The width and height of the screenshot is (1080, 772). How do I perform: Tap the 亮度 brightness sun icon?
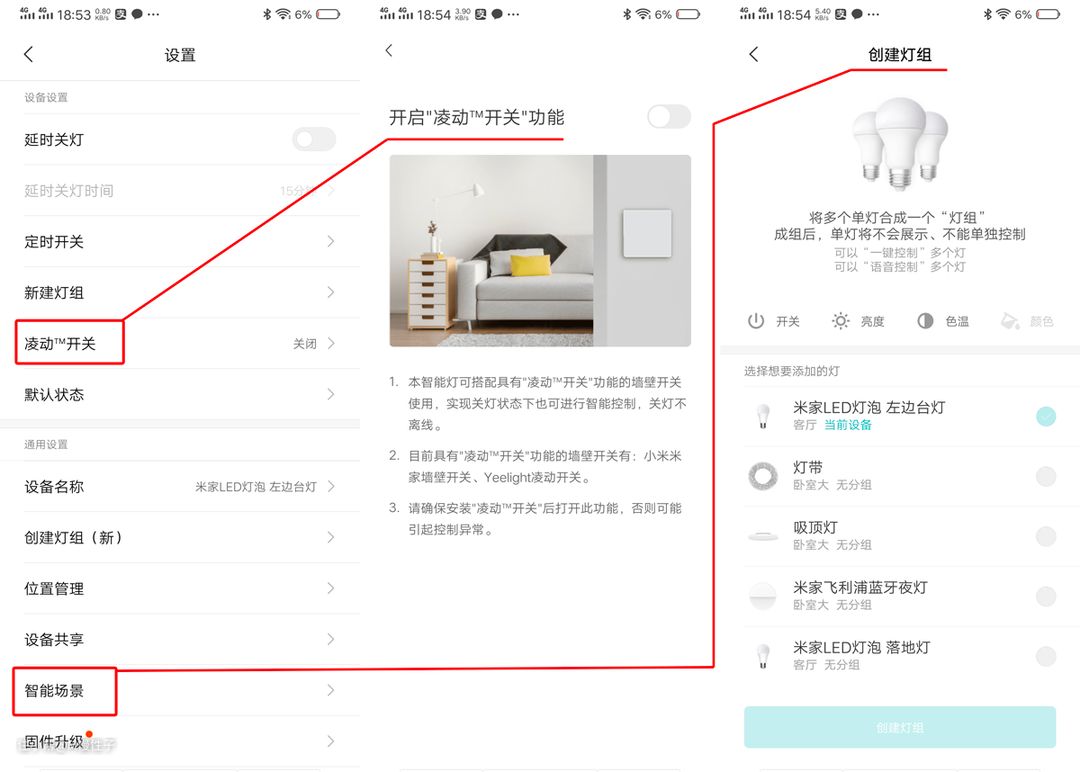841,321
